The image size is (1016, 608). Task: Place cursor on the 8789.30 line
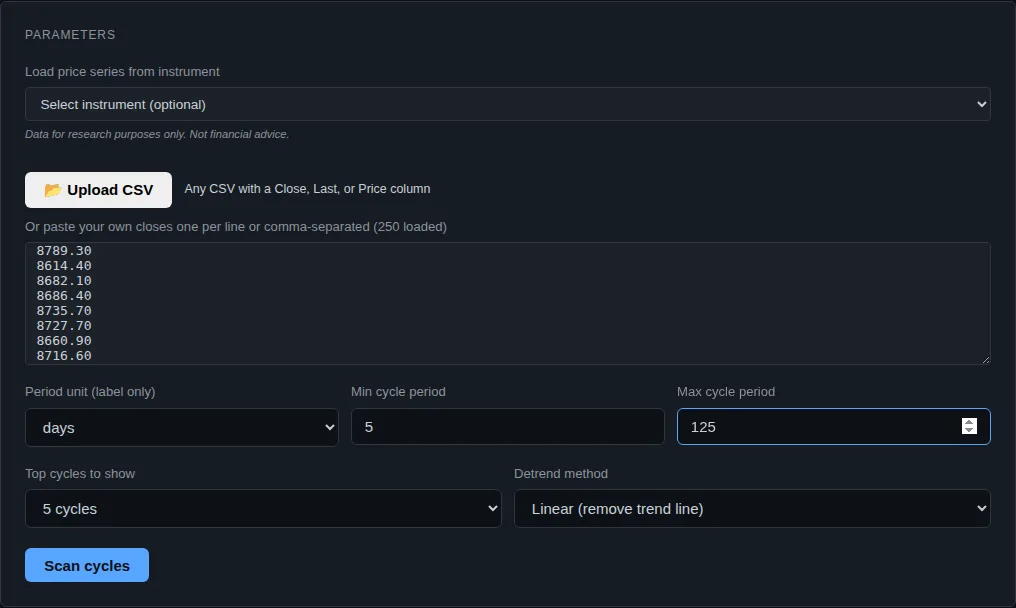(64, 251)
